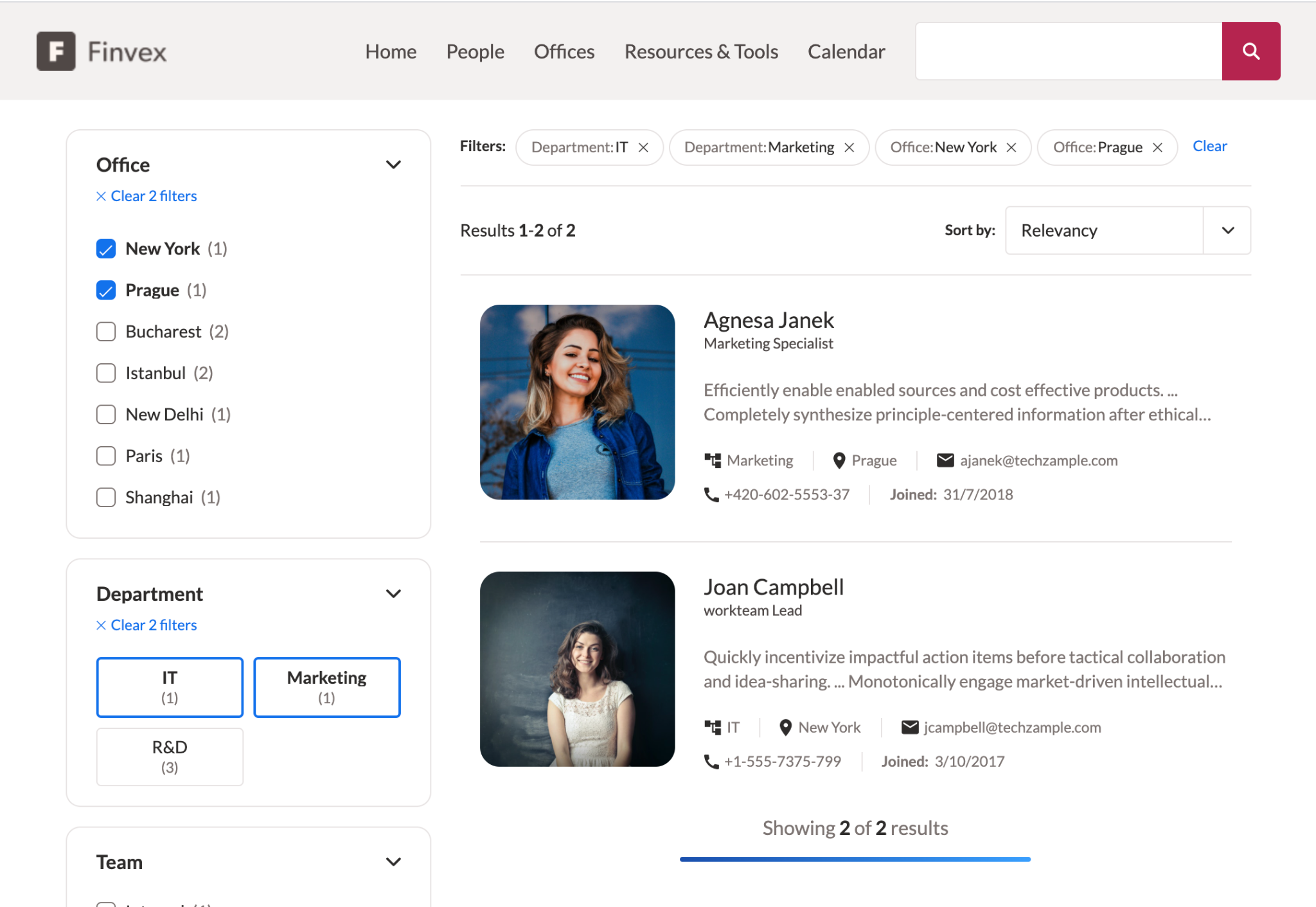1316x907 pixels.
Task: Remove the Department: IT filter chip
Action: point(643,148)
